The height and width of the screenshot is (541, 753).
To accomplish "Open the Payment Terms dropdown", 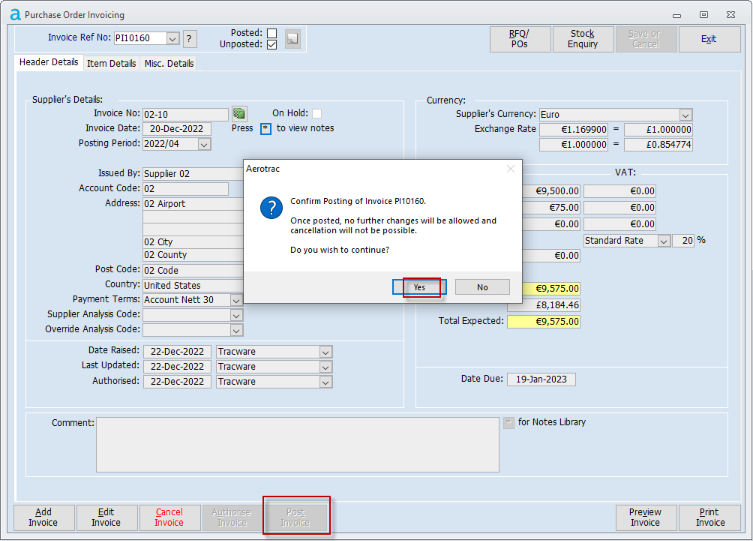I will 236,300.
